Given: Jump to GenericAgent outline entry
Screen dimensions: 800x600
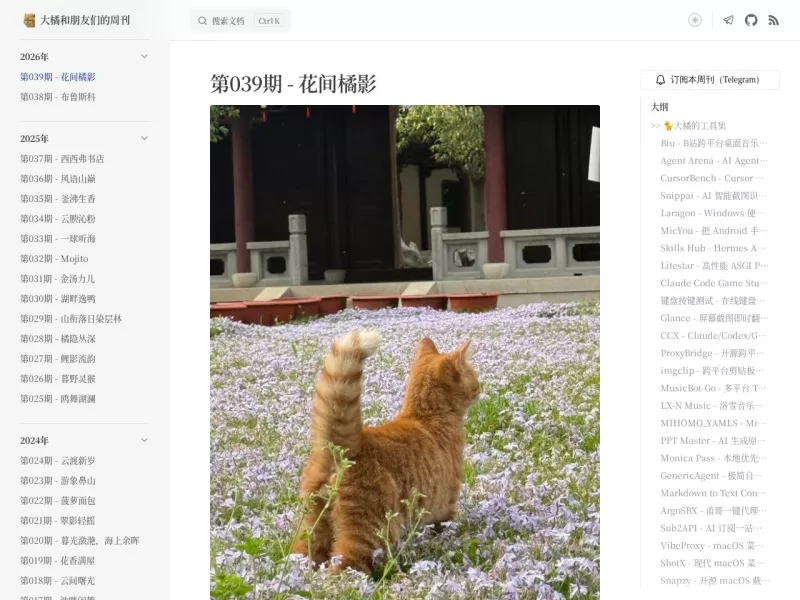Looking at the screenshot, I should pos(712,476).
